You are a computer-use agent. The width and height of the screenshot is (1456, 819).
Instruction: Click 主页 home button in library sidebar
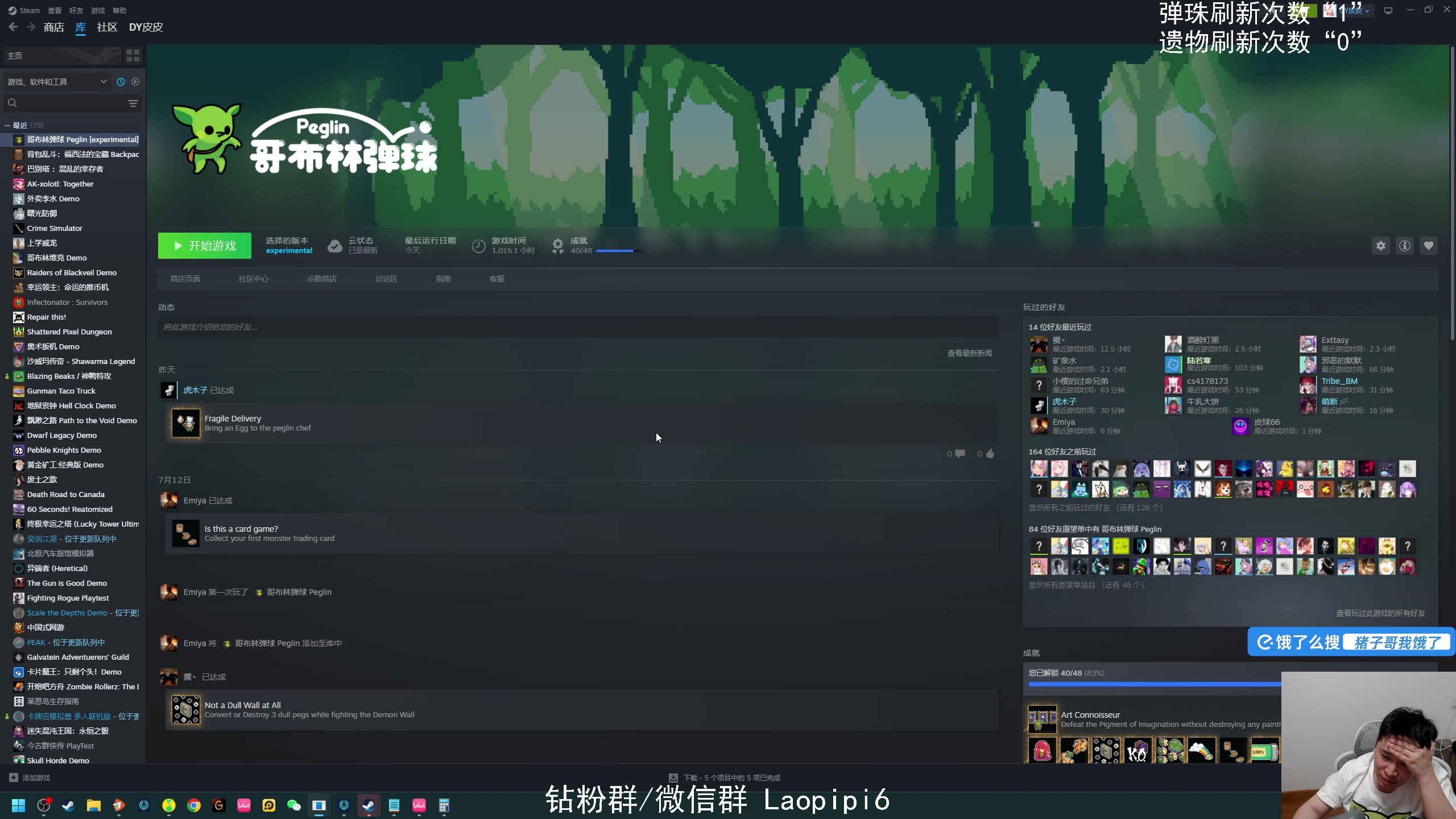point(63,55)
